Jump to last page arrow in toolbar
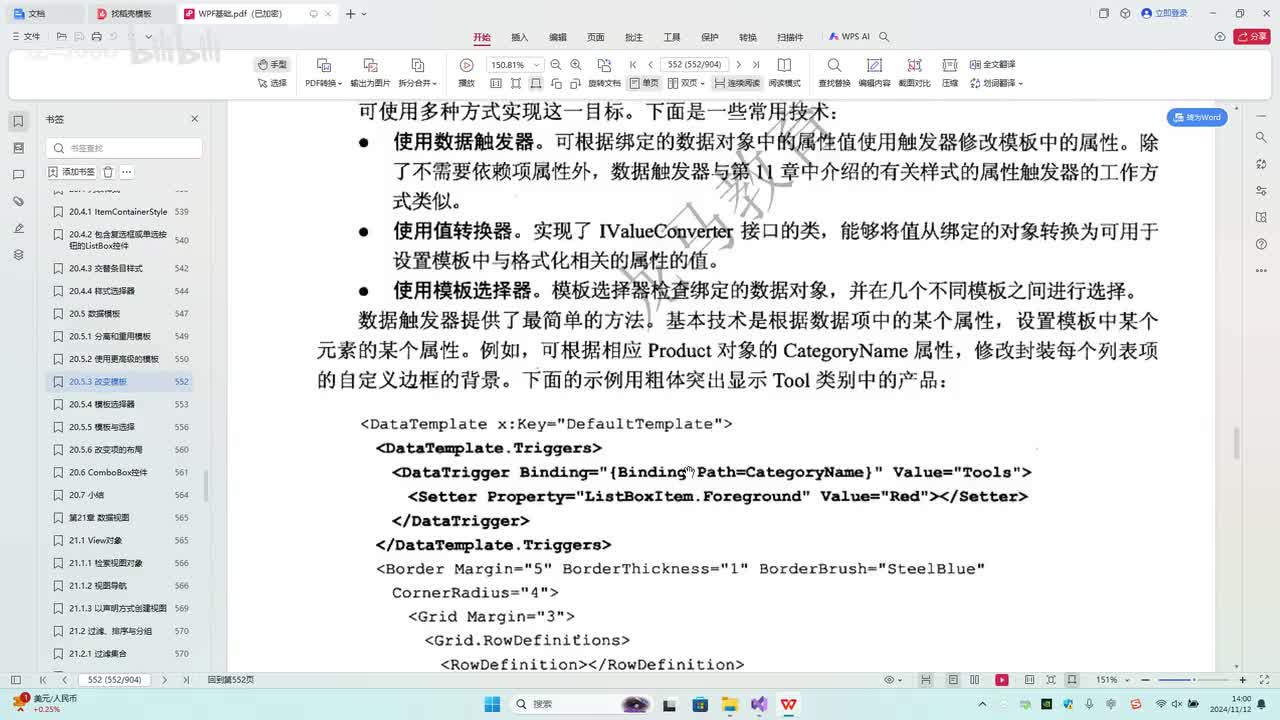Screen dimensions: 1280x720 click(x=756, y=65)
